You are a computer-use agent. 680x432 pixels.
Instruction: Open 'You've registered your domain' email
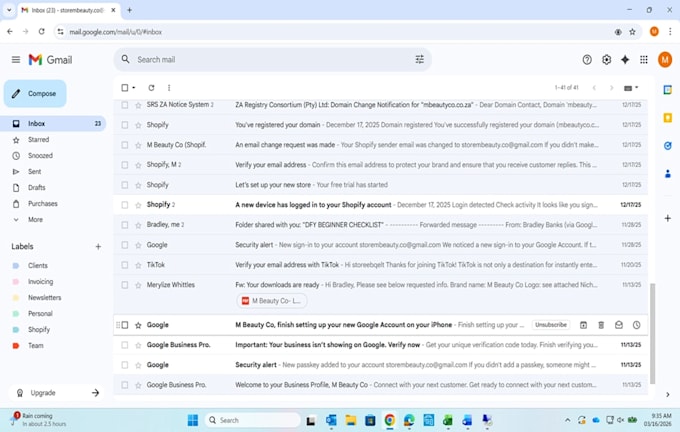point(381,125)
